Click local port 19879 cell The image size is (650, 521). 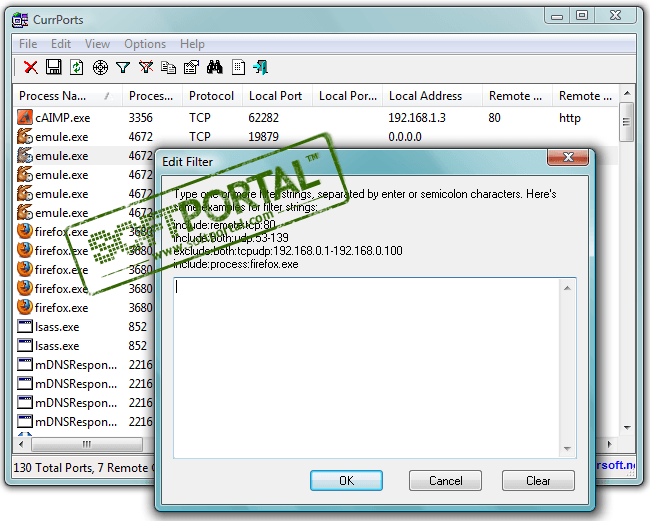pyautogui.click(x=264, y=136)
